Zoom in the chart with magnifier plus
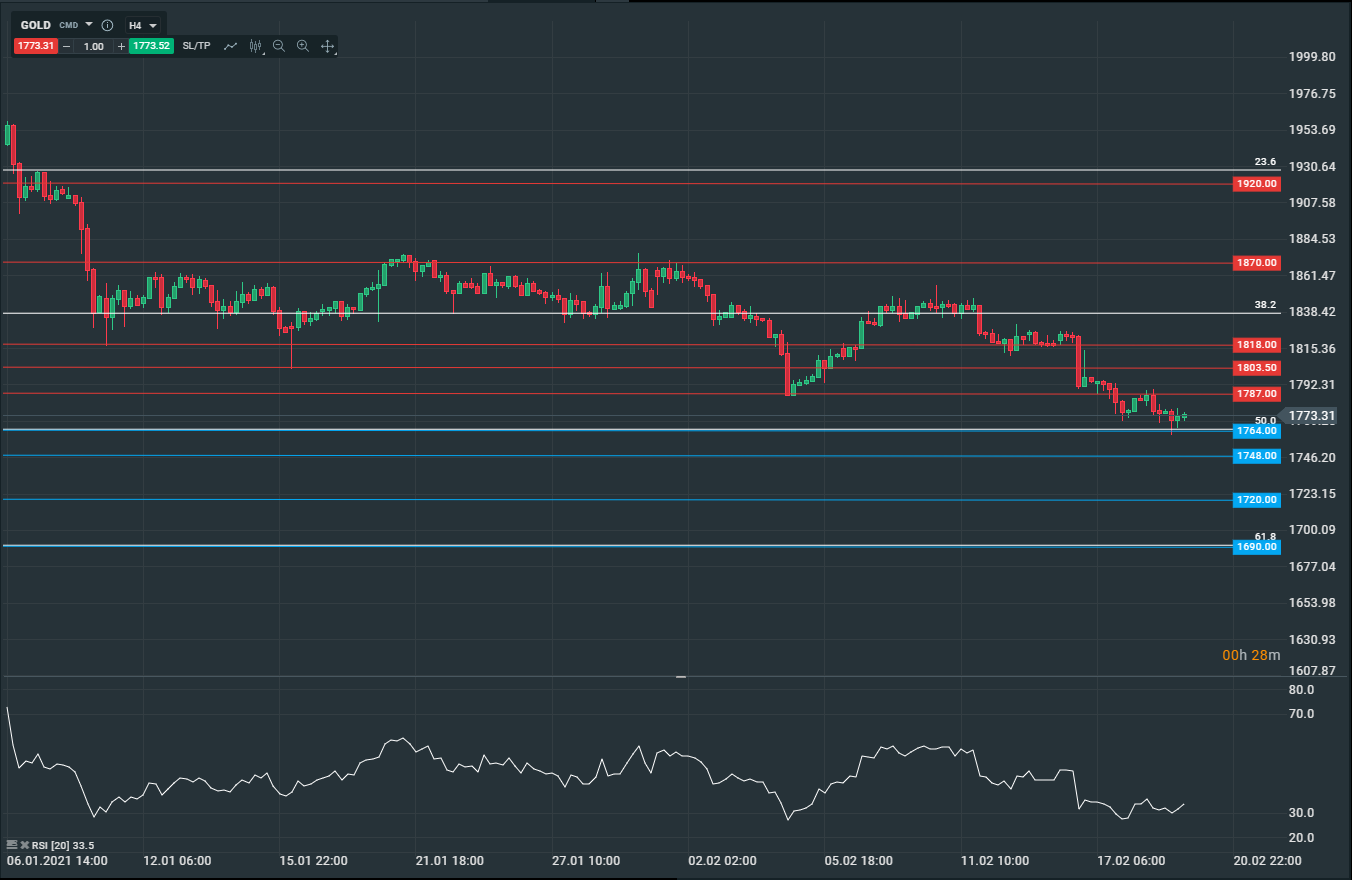The height and width of the screenshot is (880, 1352). click(x=303, y=46)
